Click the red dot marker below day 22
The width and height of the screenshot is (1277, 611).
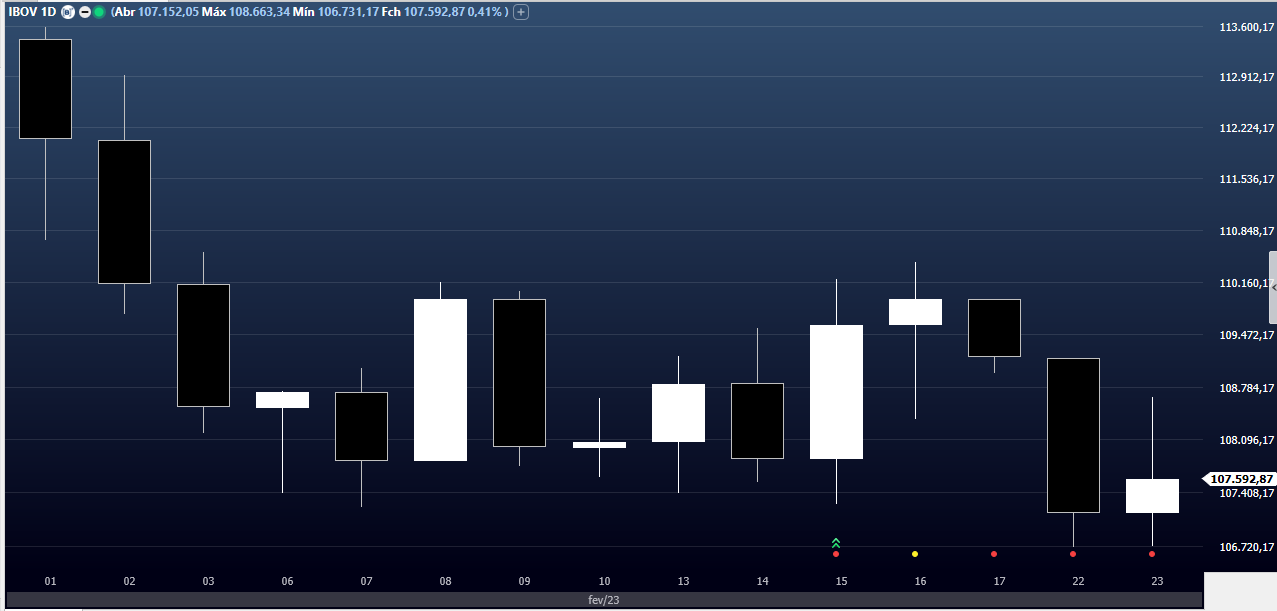click(x=1073, y=554)
